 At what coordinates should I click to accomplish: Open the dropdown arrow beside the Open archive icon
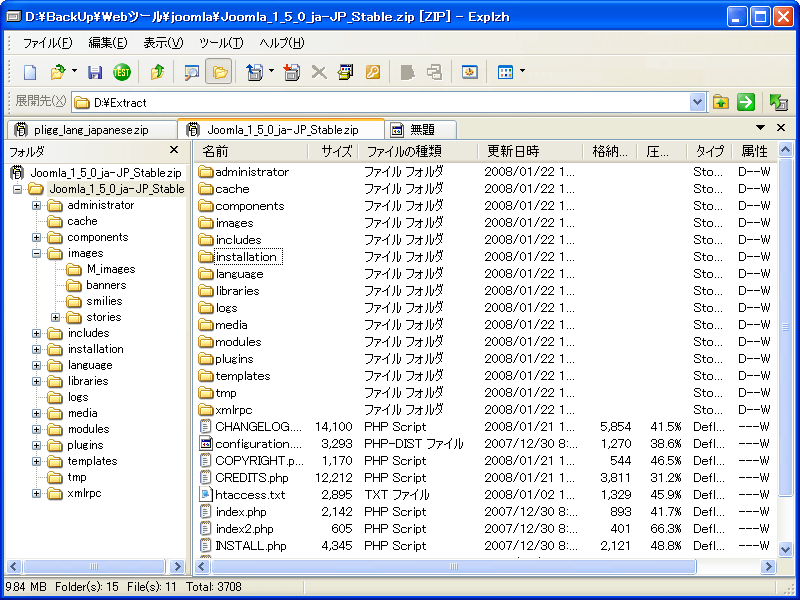click(74, 71)
